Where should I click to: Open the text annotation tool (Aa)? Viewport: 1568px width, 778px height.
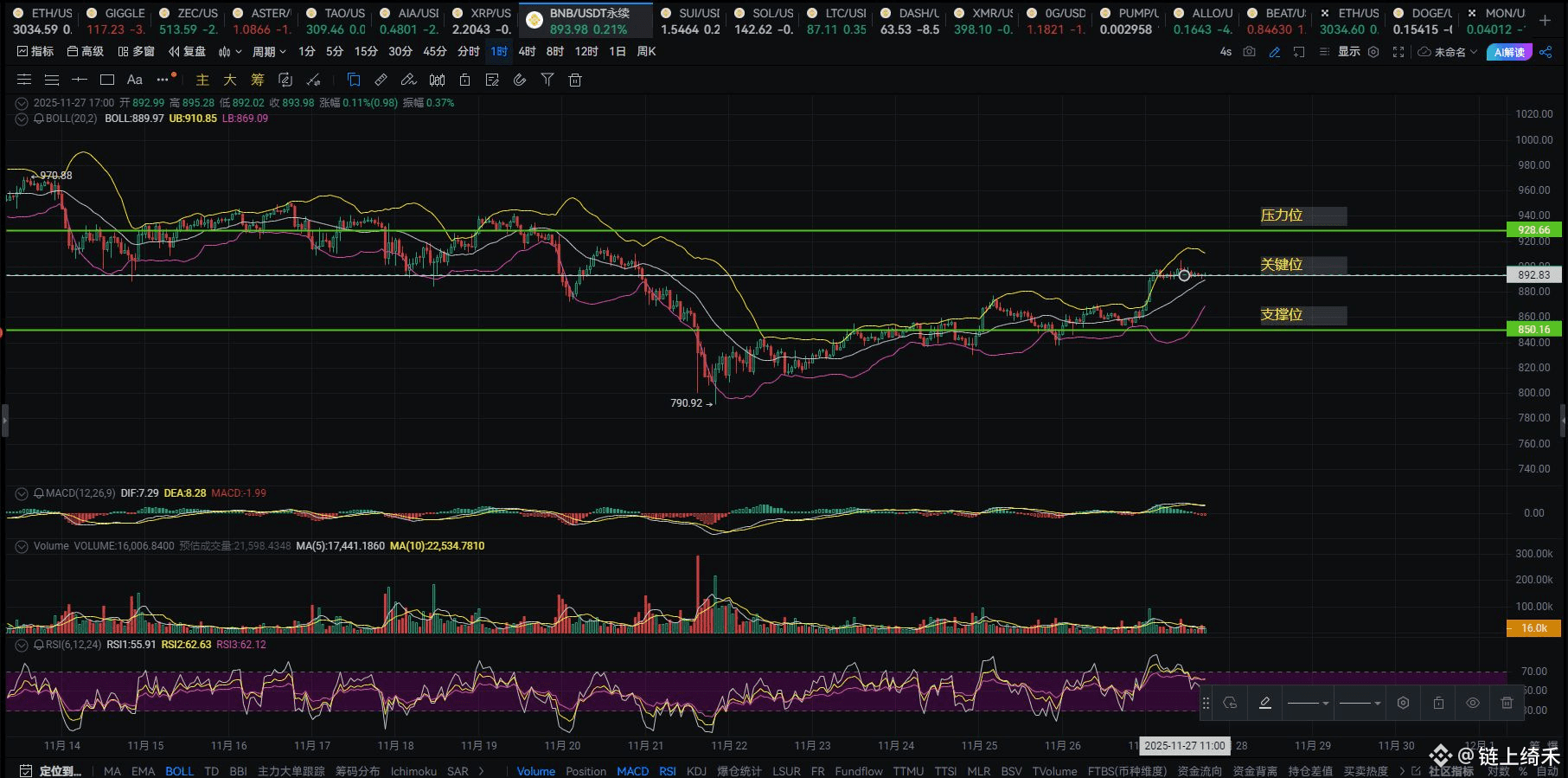(134, 80)
